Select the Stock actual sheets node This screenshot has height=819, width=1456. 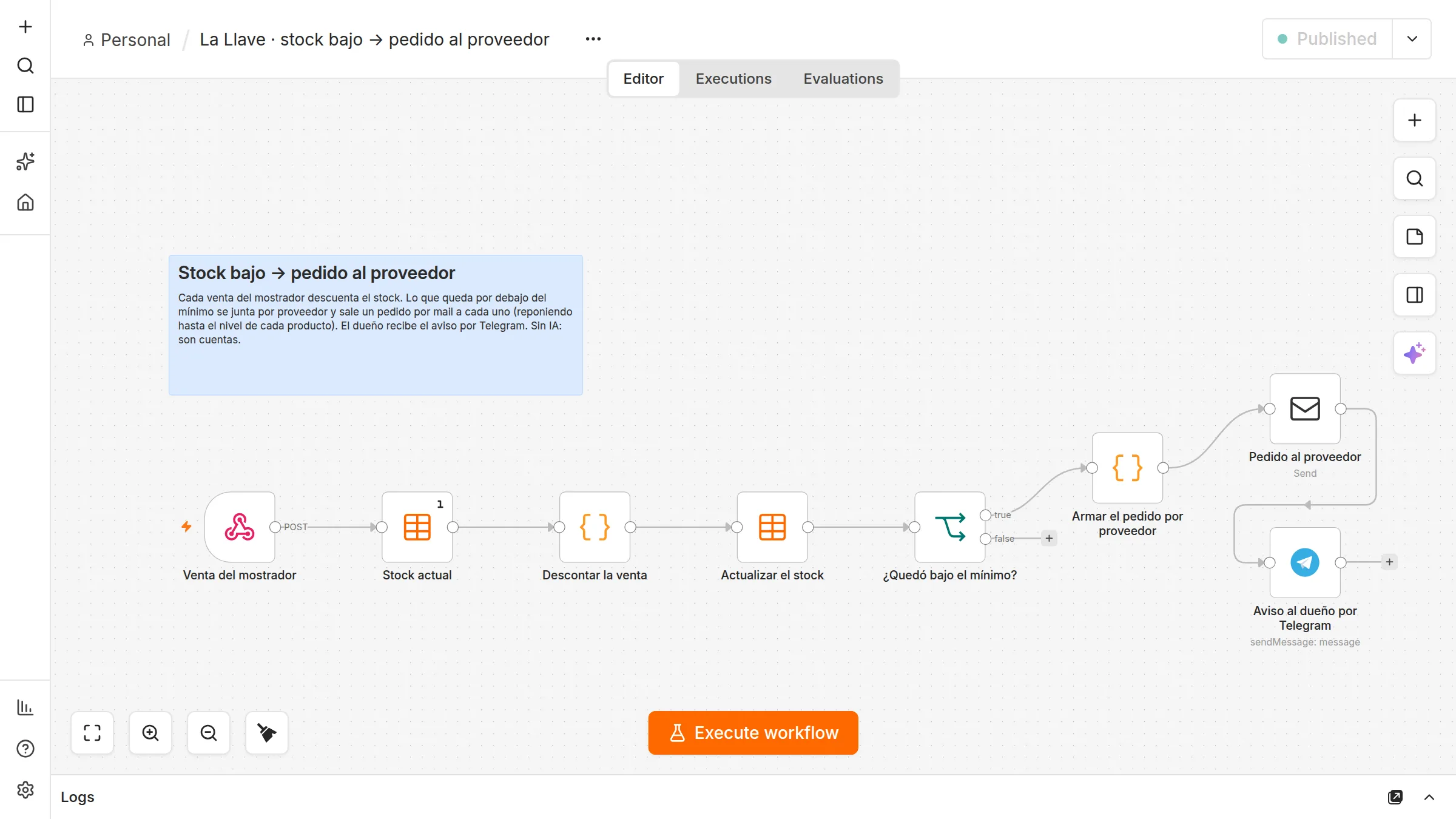tap(417, 527)
